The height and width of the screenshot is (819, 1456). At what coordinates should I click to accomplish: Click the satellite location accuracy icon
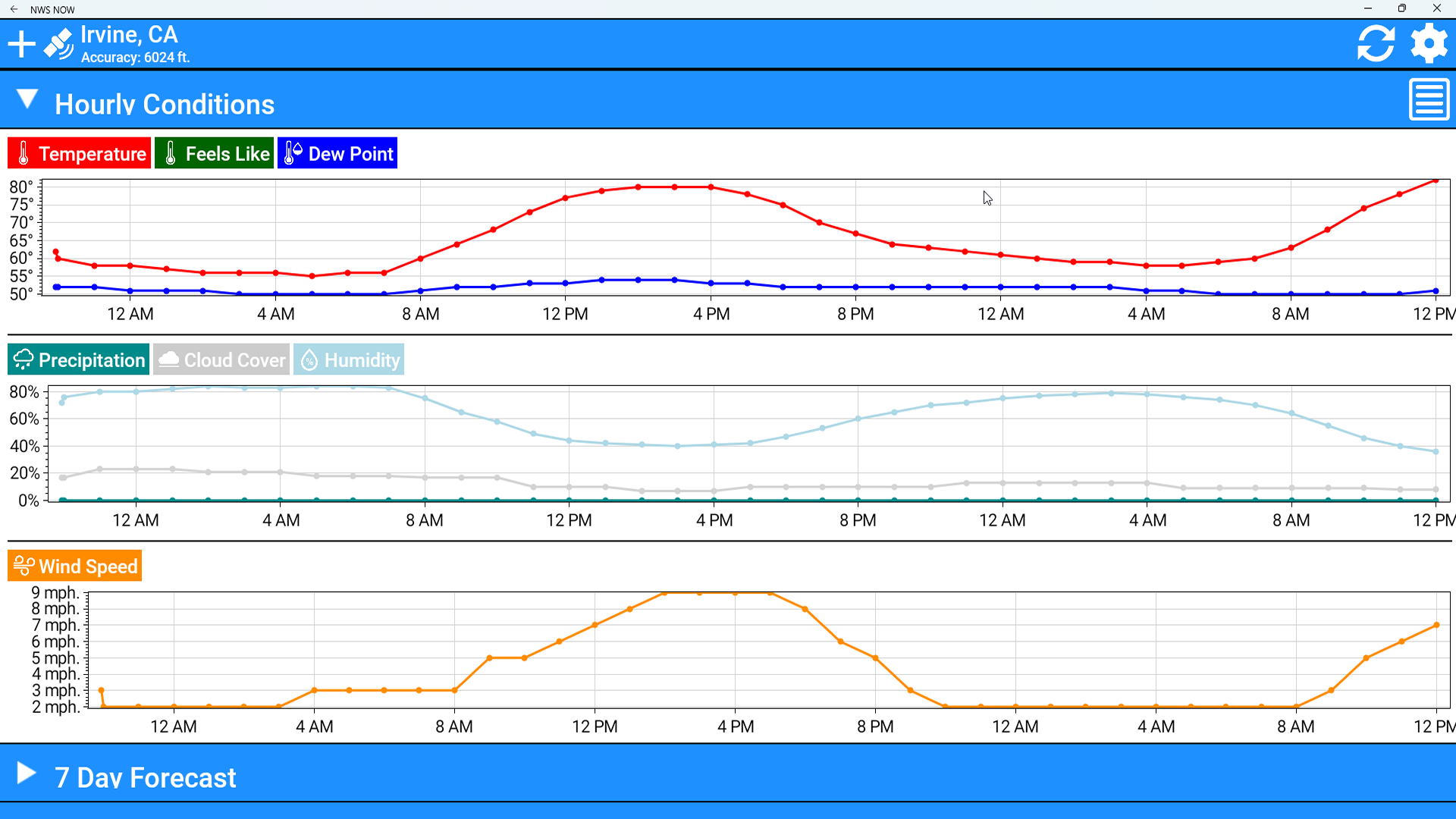(59, 43)
